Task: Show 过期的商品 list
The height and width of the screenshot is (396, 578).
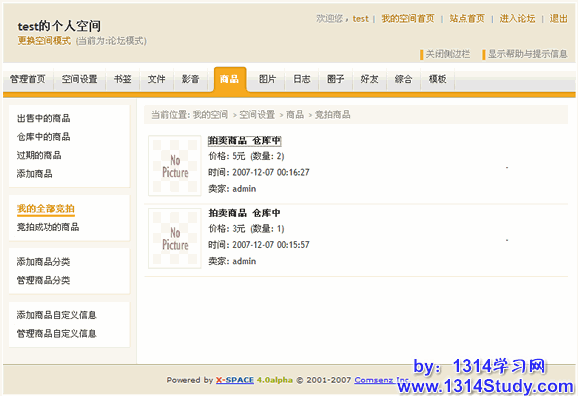Action: tap(39, 155)
